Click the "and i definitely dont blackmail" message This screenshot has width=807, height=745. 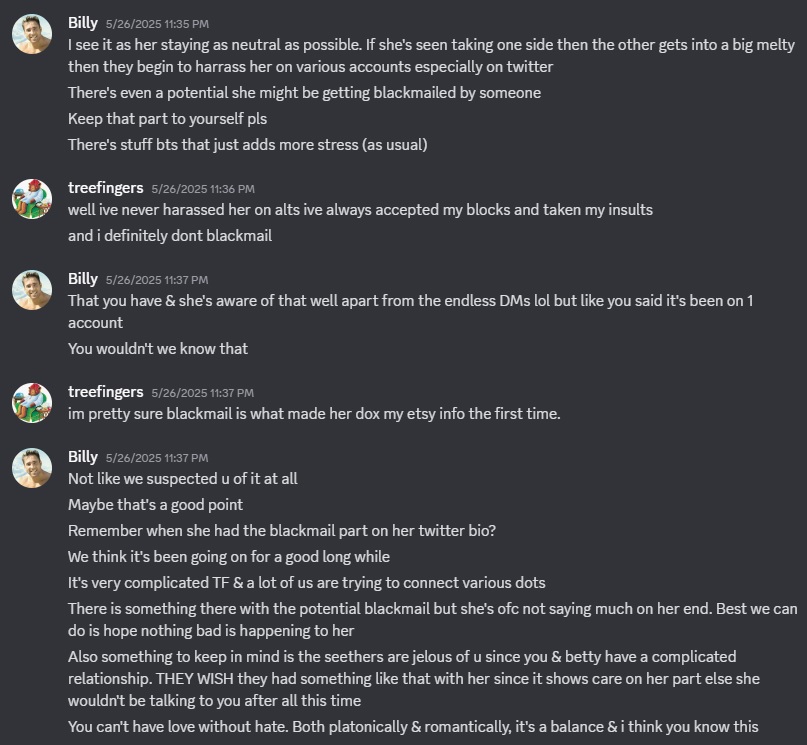pyautogui.click(x=170, y=236)
